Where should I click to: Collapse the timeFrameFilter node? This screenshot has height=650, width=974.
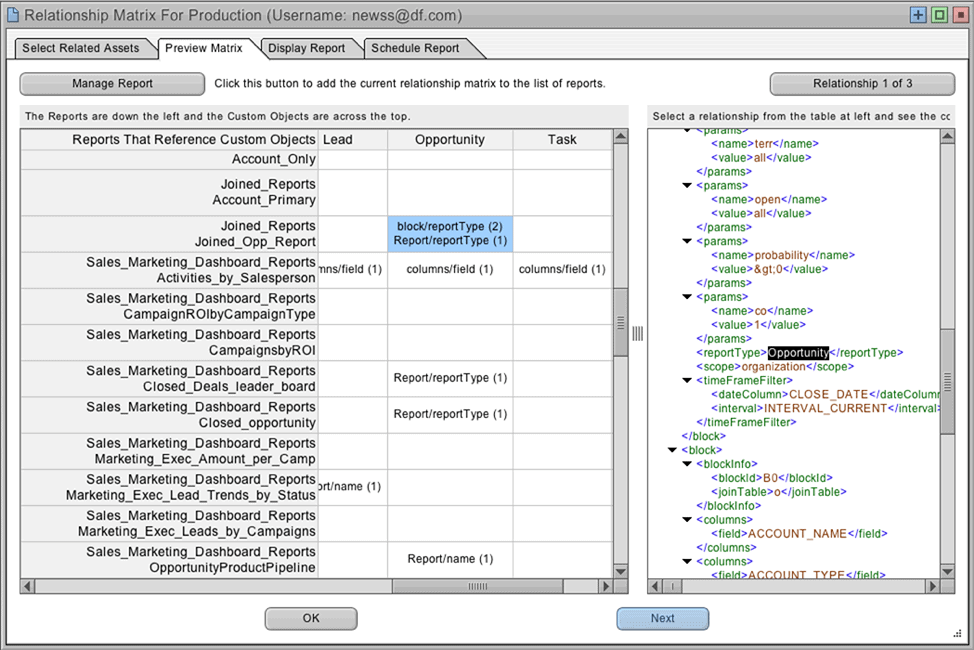click(x=687, y=380)
